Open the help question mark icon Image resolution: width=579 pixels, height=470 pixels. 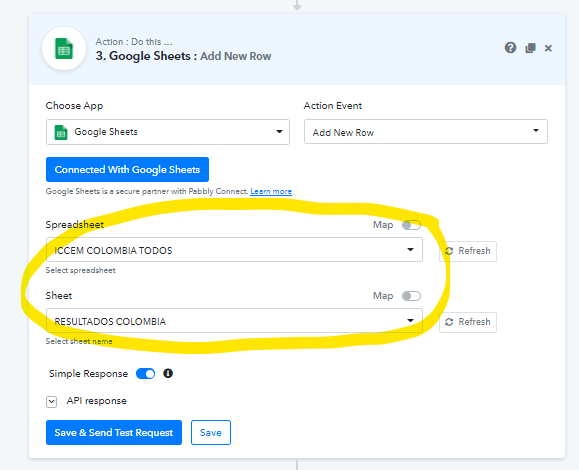pos(510,48)
